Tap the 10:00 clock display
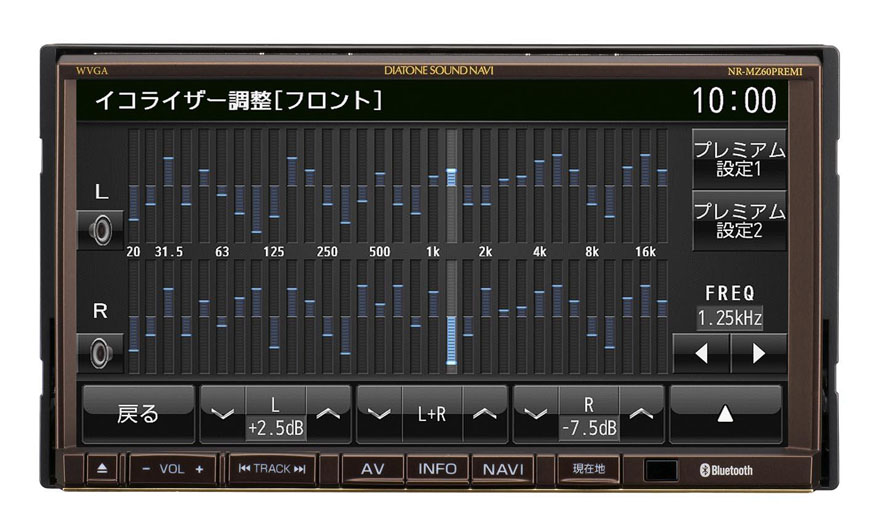 coord(735,100)
